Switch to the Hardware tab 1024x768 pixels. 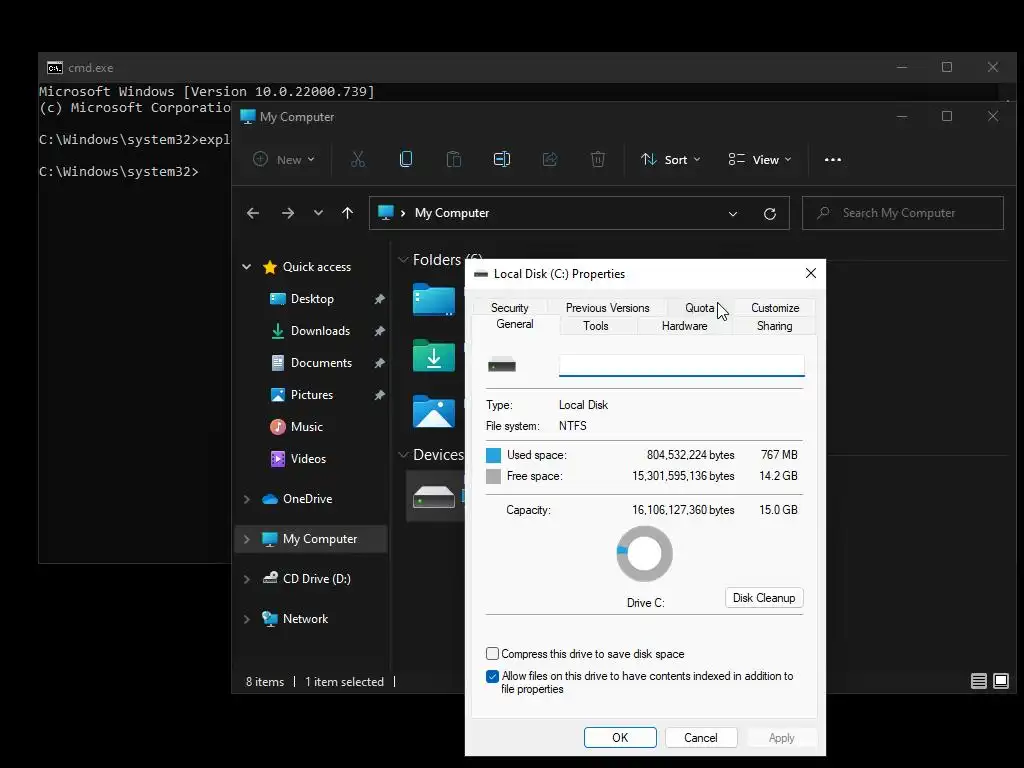[684, 326]
